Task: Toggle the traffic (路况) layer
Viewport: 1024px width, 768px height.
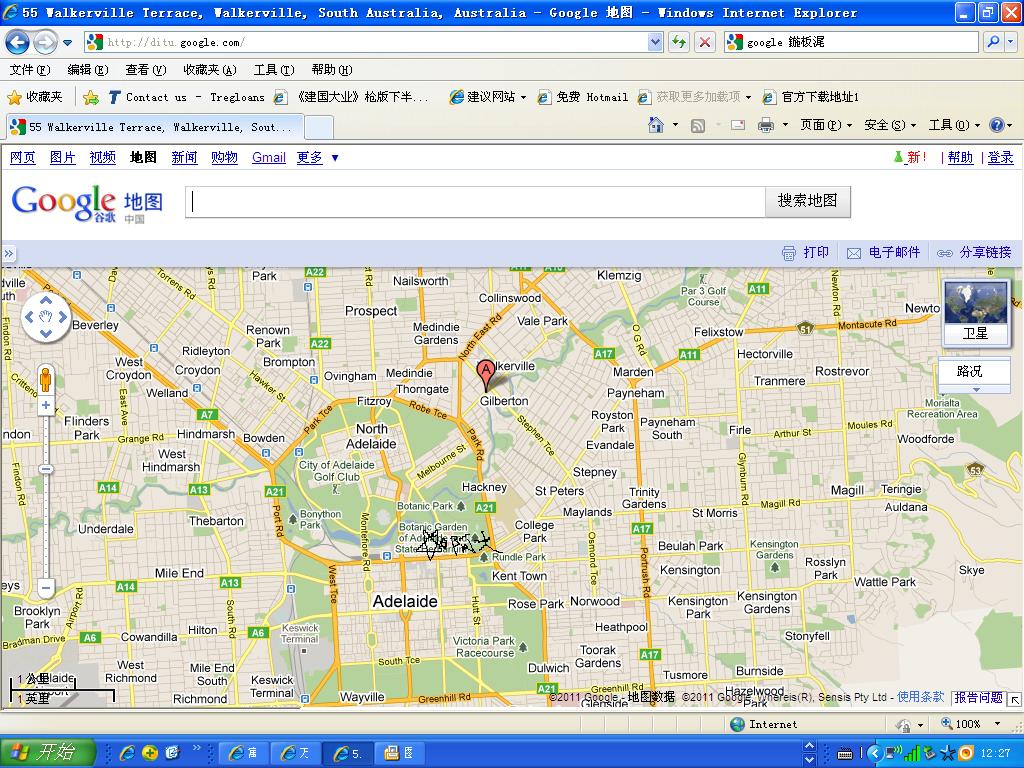Action: point(970,371)
